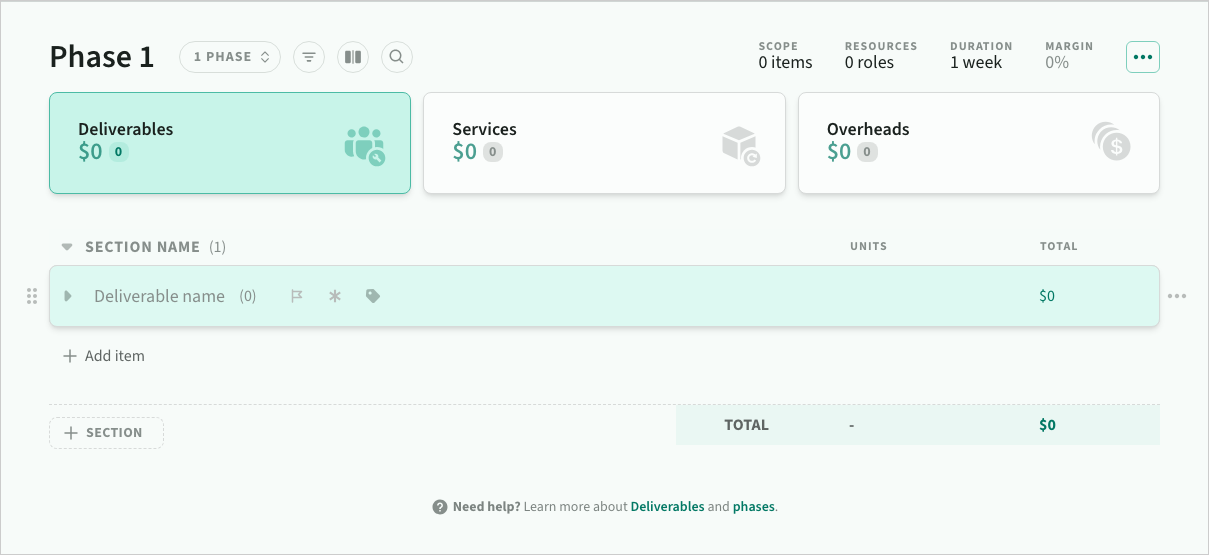Open the Deliverables help link
Image resolution: width=1209 pixels, height=555 pixels.
point(667,507)
